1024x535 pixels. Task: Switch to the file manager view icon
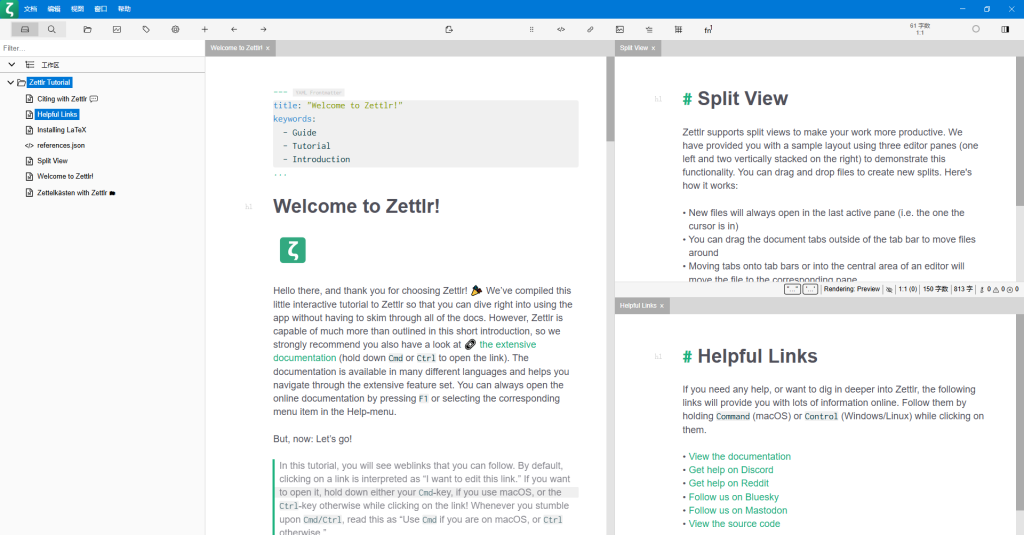coord(25,29)
